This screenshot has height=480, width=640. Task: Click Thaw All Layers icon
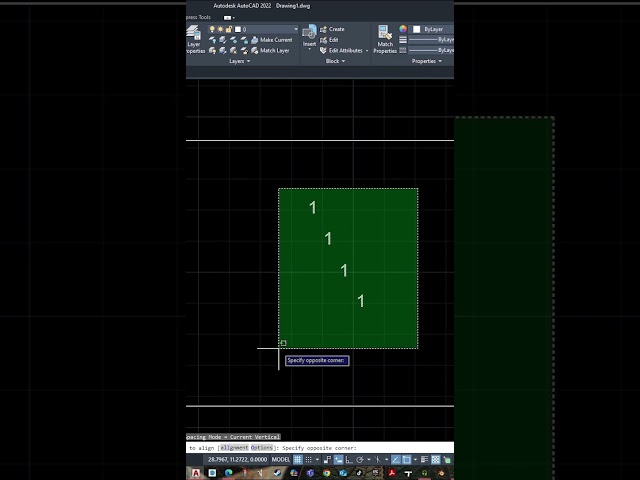coord(233,51)
